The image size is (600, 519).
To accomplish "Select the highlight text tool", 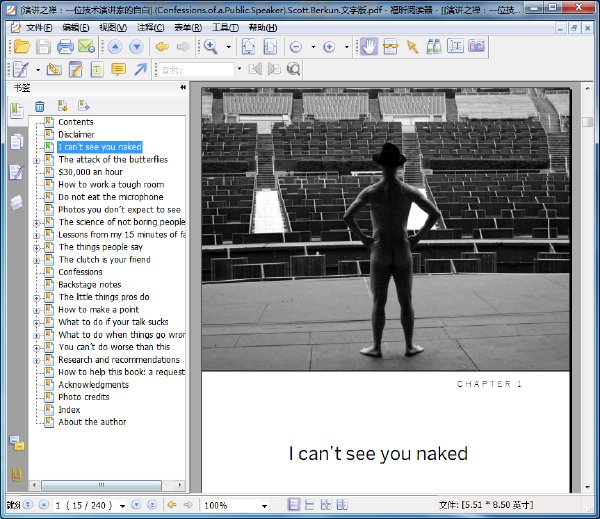I will tap(97, 69).
